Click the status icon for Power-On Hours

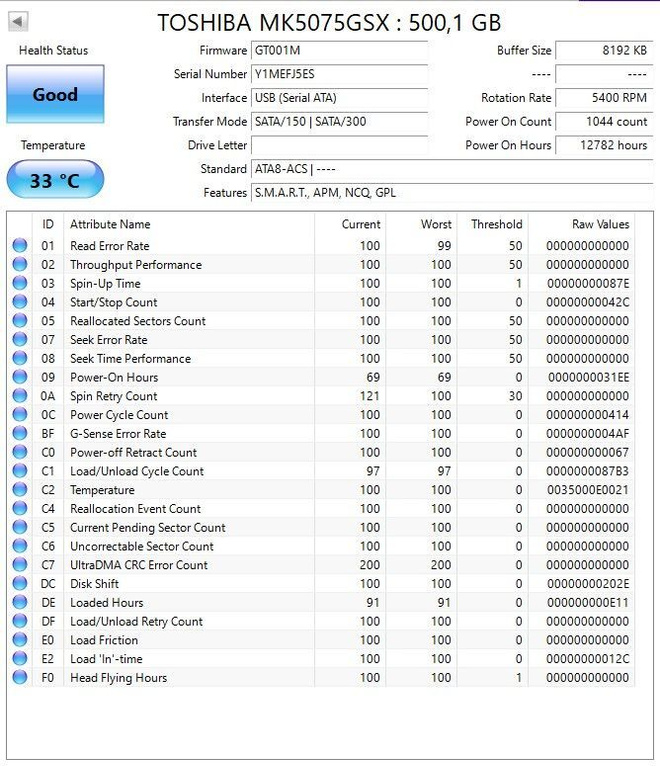[x=20, y=377]
